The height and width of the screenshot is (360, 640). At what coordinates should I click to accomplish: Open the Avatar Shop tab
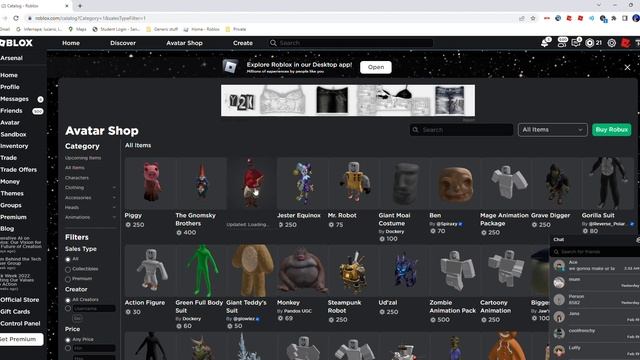(184, 43)
